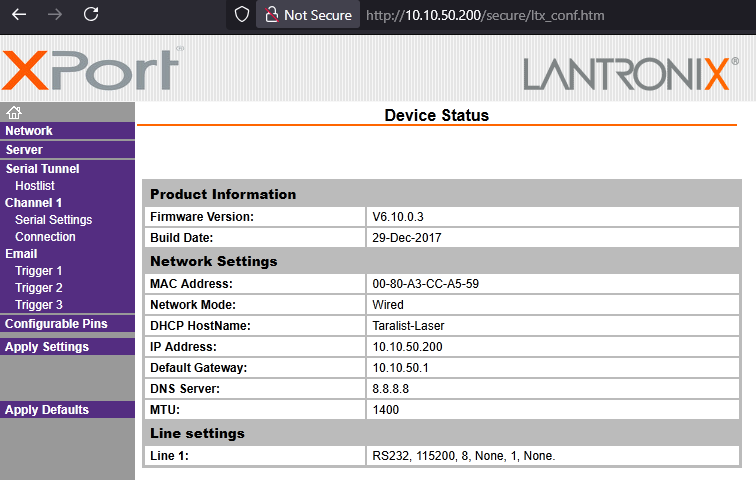Image resolution: width=756 pixels, height=480 pixels.
Task: Click the Build Date label
Action: pos(181,238)
